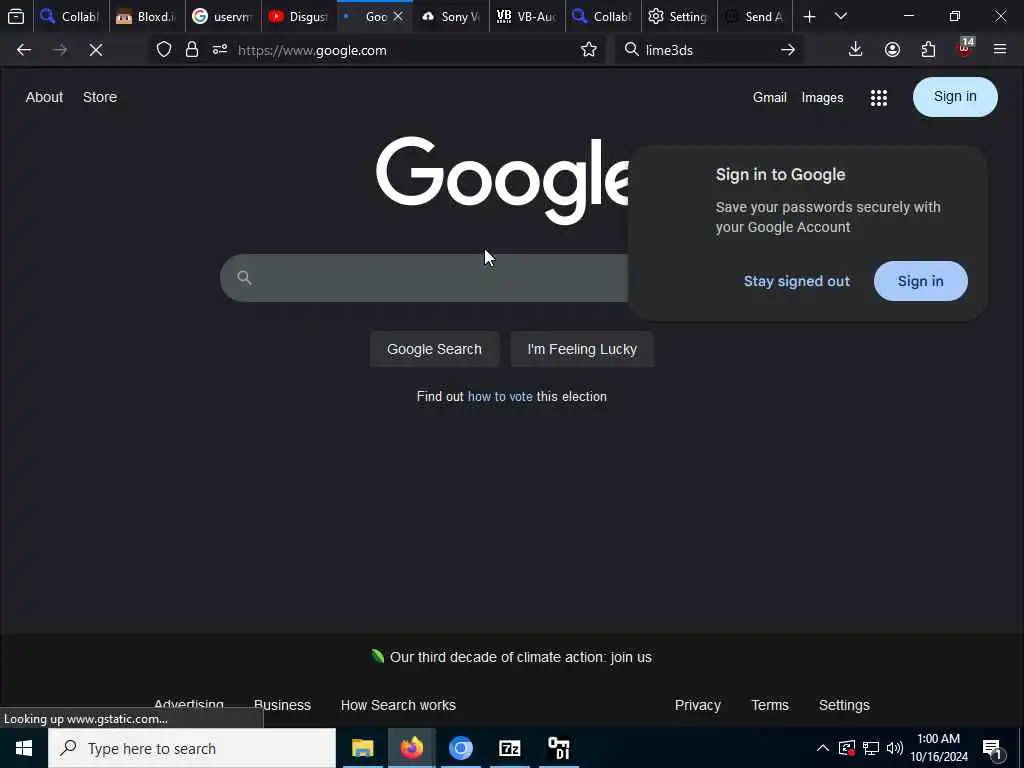Open the Extensions puzzle icon
Viewport: 1024px width, 768px height.
click(x=928, y=50)
